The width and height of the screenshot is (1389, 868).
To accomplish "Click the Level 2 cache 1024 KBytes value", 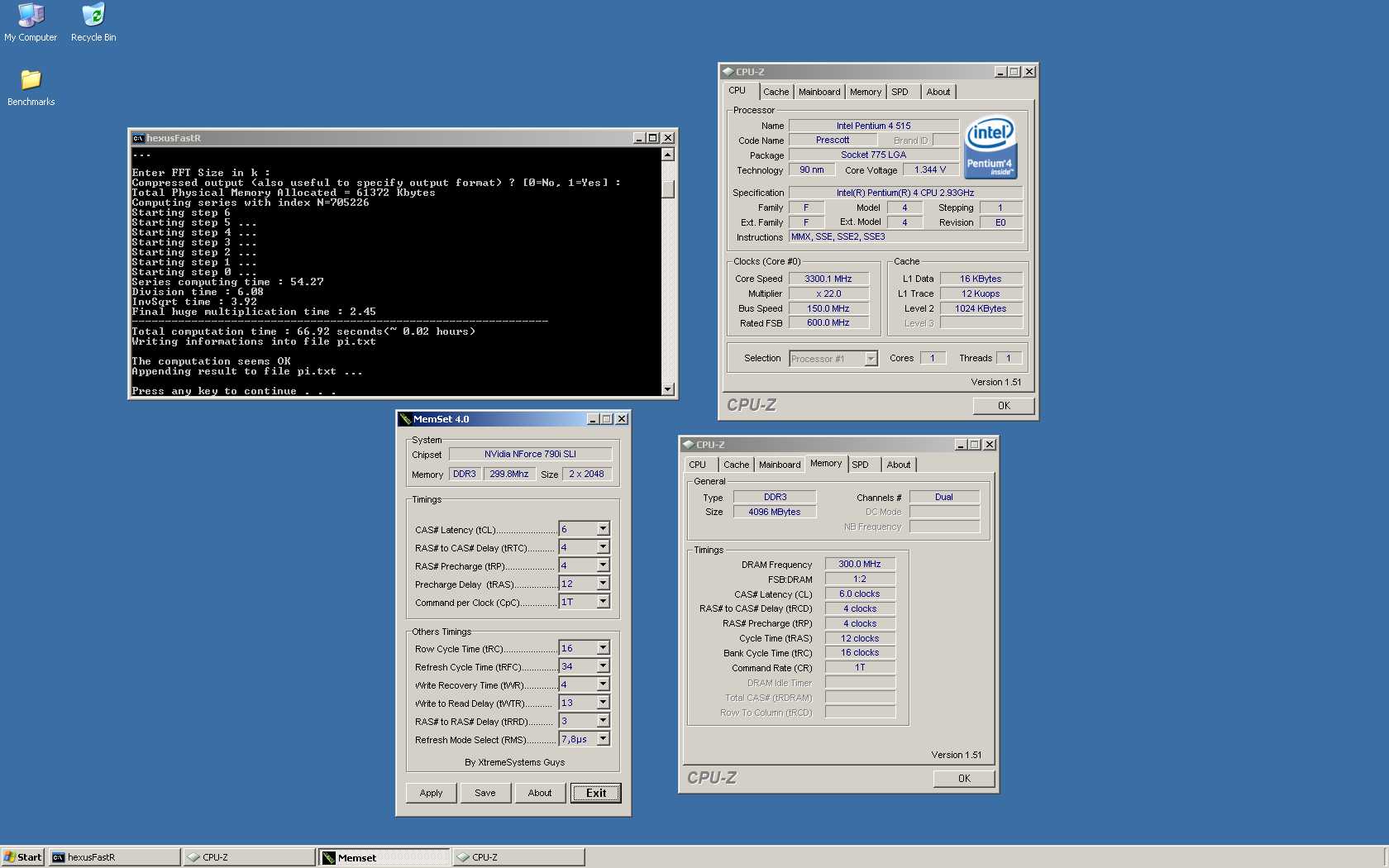I will pos(981,308).
